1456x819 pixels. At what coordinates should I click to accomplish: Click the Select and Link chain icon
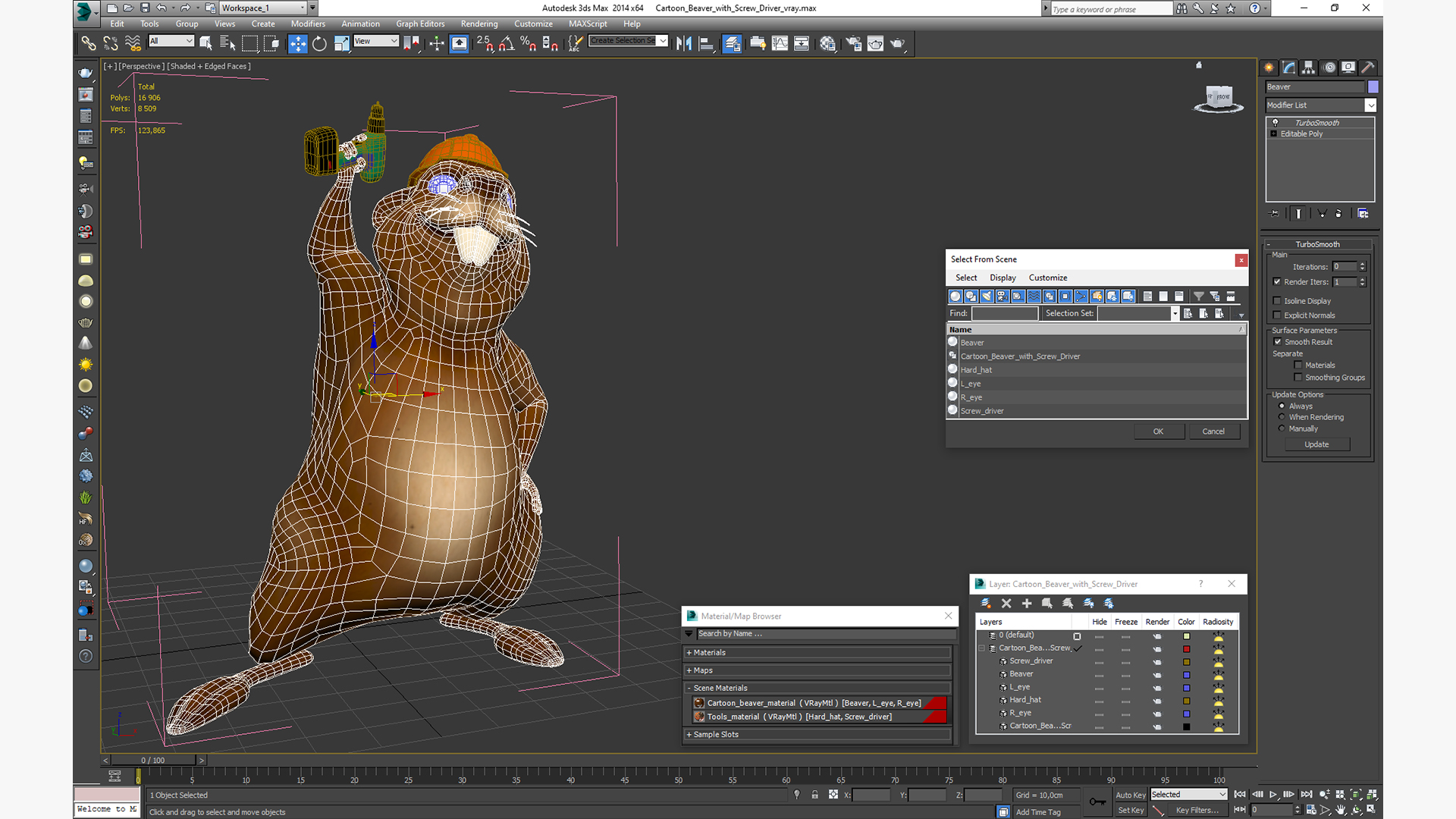pos(89,44)
